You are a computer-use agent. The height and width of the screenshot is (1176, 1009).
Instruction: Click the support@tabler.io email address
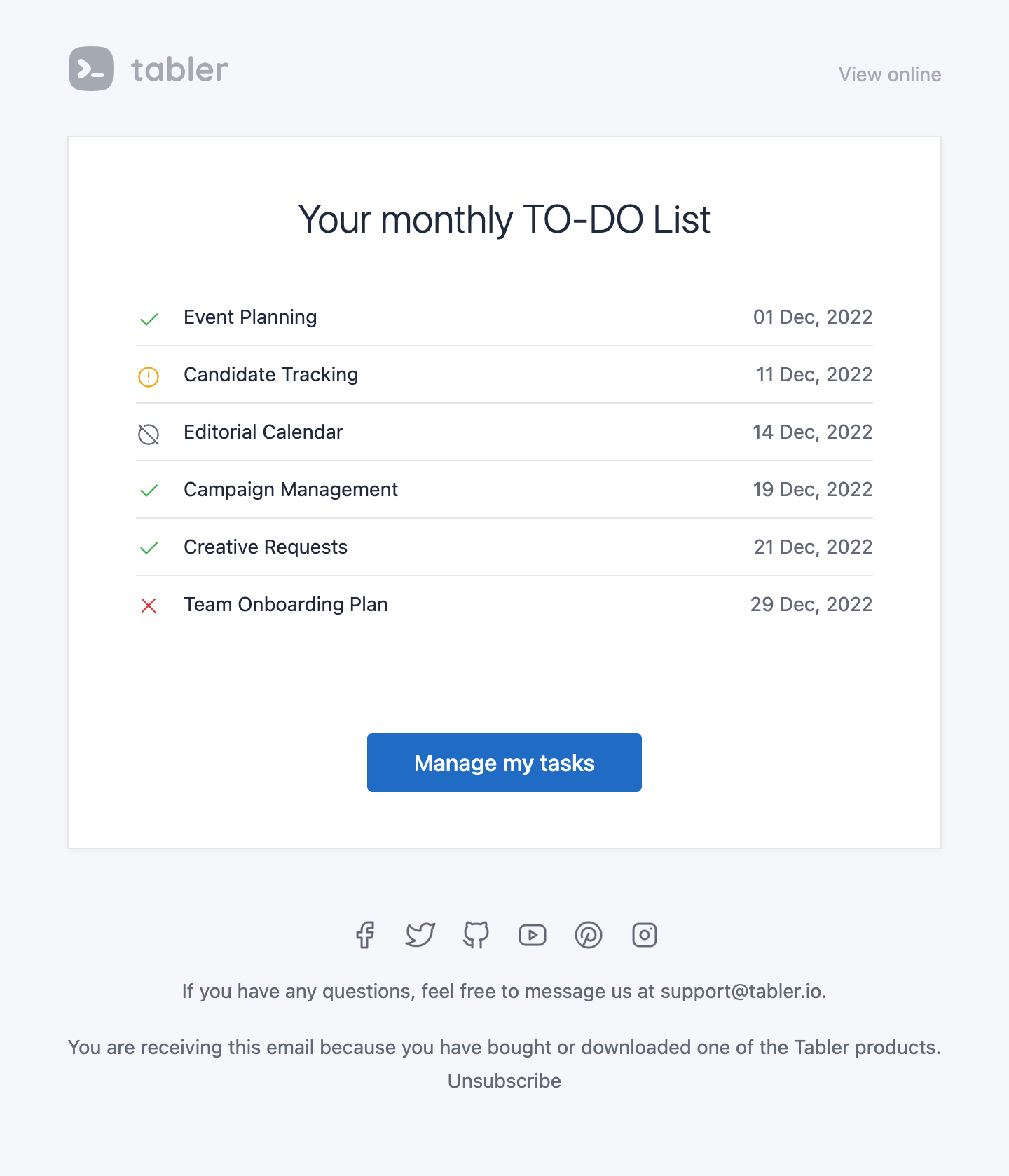pyautogui.click(x=741, y=991)
